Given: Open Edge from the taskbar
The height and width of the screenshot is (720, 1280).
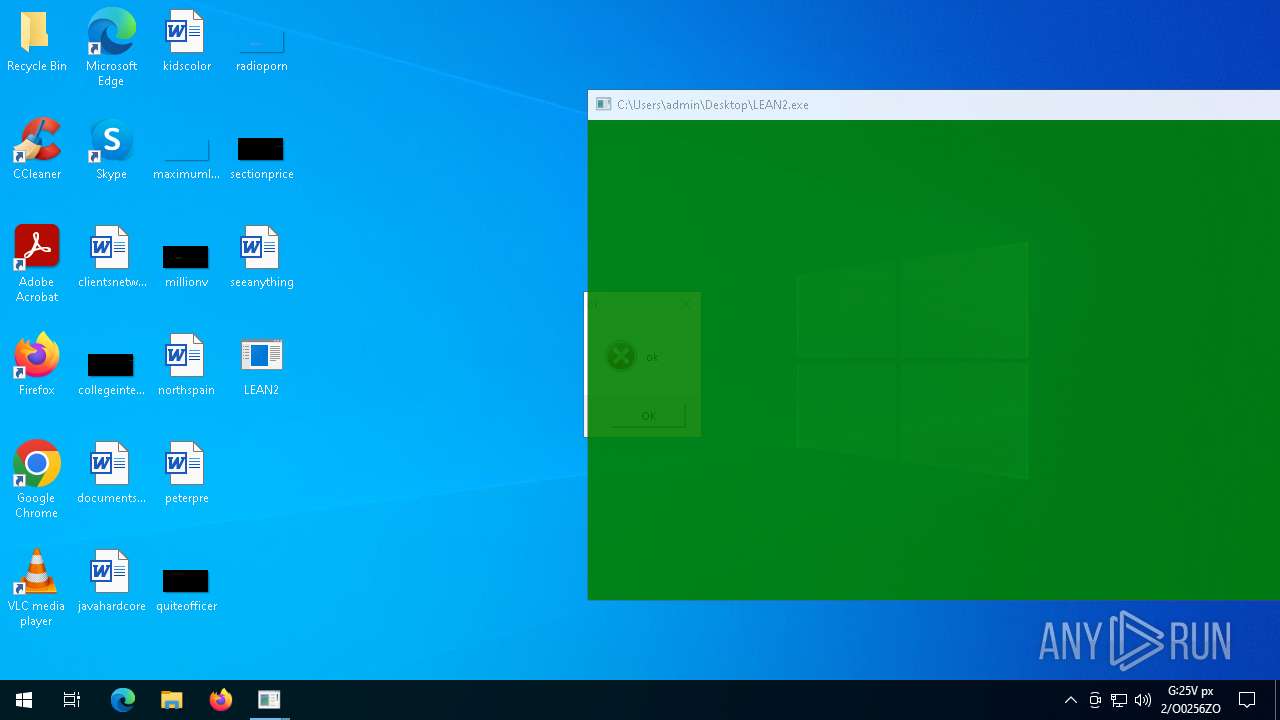Looking at the screenshot, I should (122, 700).
